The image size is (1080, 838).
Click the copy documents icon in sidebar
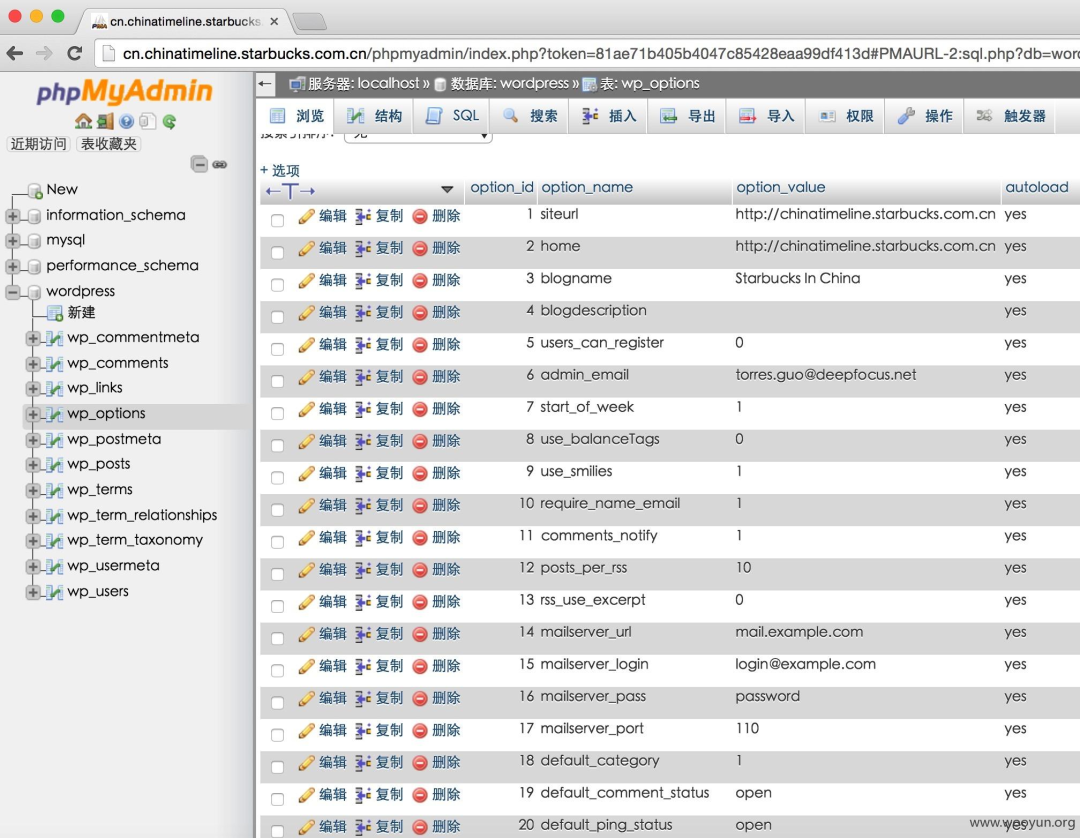(x=147, y=122)
